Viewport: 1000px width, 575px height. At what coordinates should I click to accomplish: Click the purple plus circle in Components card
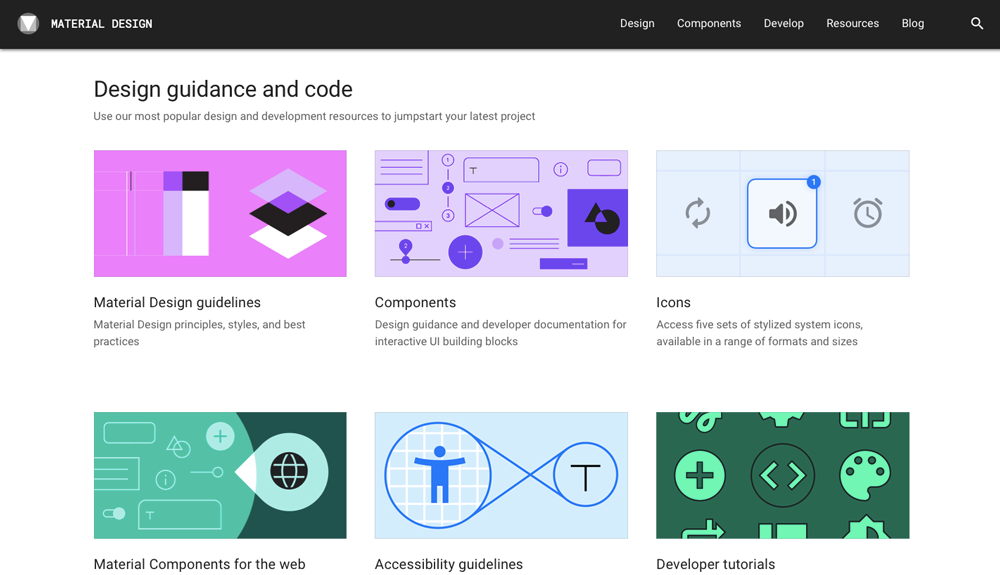pyautogui.click(x=465, y=252)
